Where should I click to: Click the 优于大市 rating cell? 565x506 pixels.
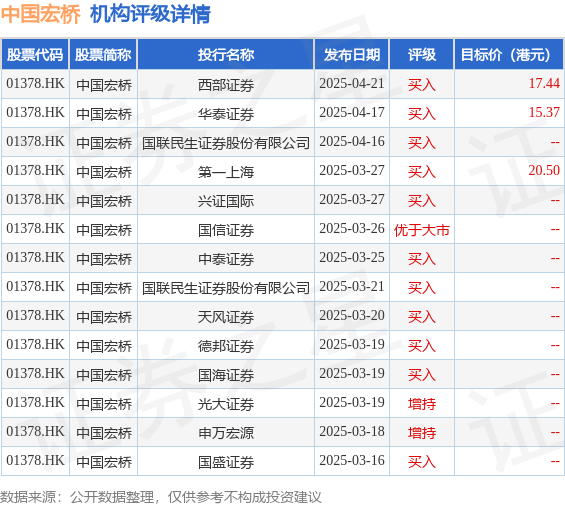[x=422, y=230]
